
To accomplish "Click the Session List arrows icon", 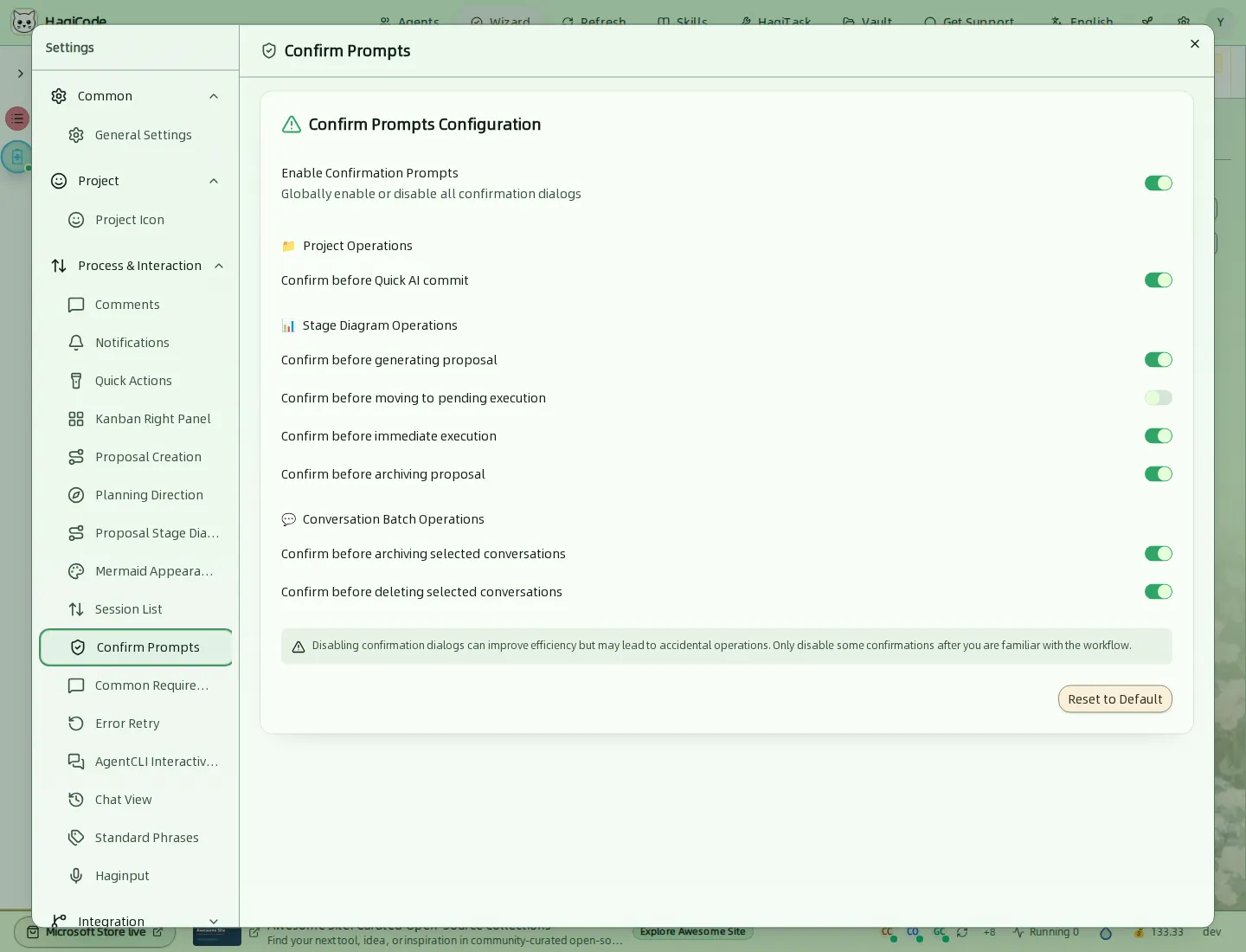I will tap(76, 609).
